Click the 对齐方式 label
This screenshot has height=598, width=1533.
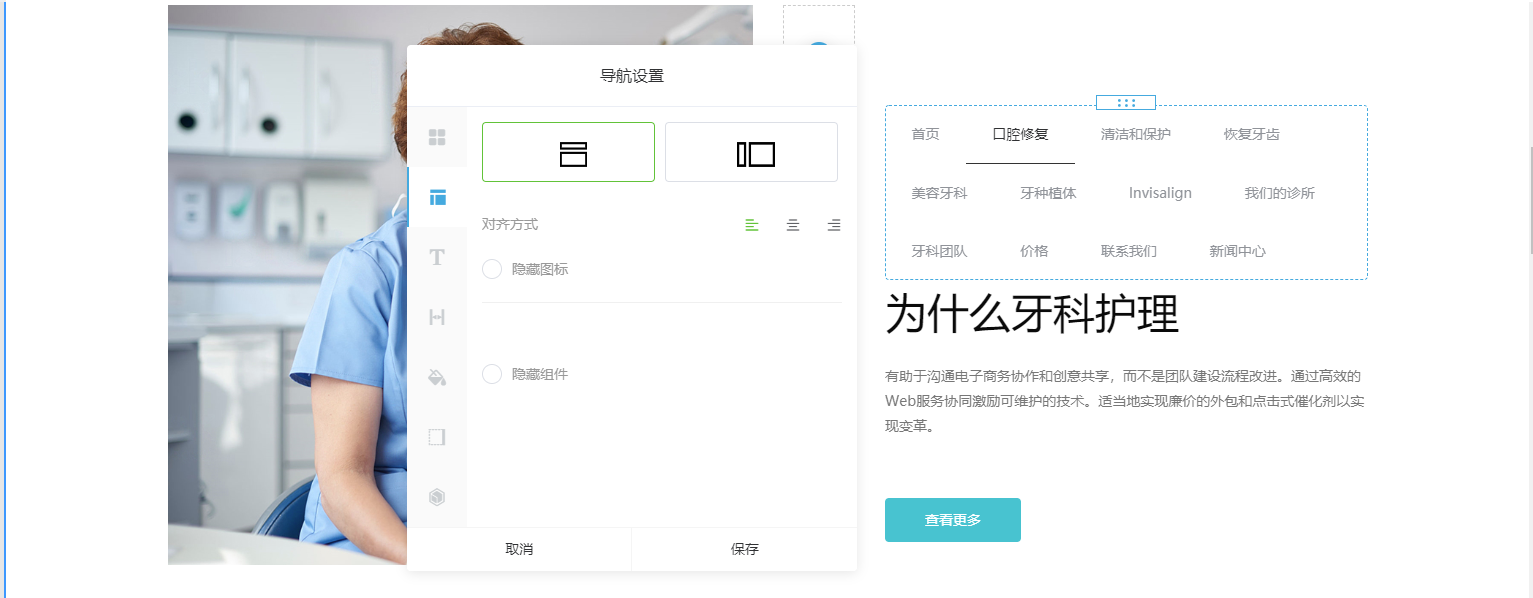[x=510, y=225]
